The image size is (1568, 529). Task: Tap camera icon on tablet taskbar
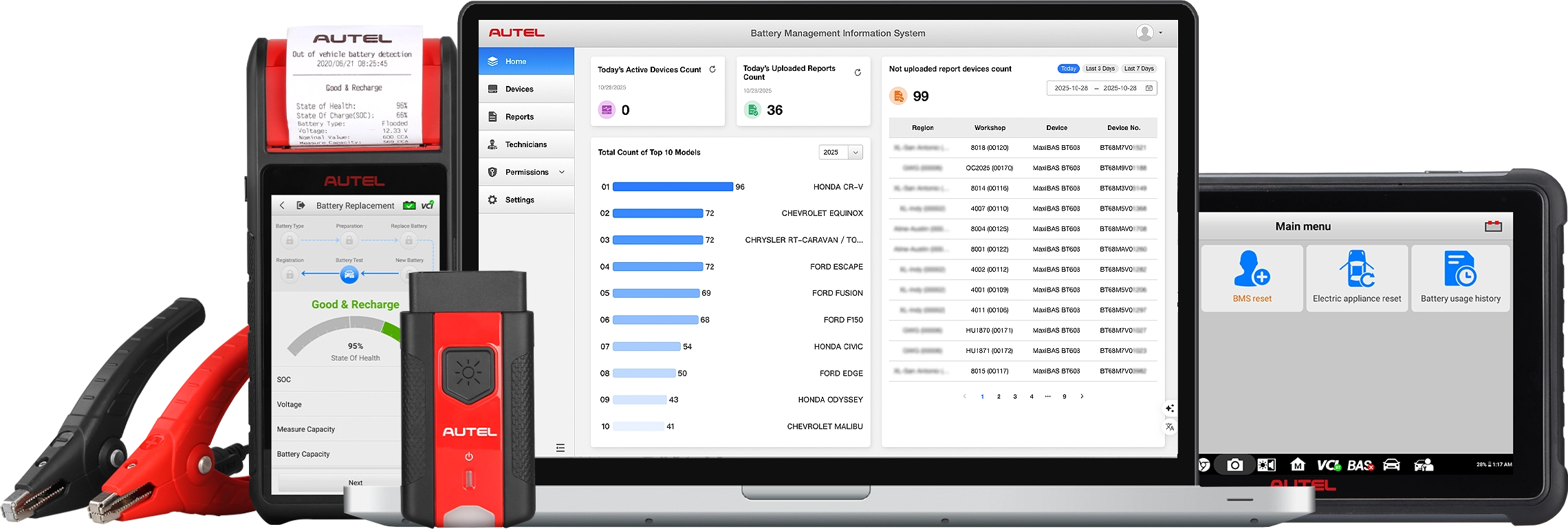click(1234, 466)
